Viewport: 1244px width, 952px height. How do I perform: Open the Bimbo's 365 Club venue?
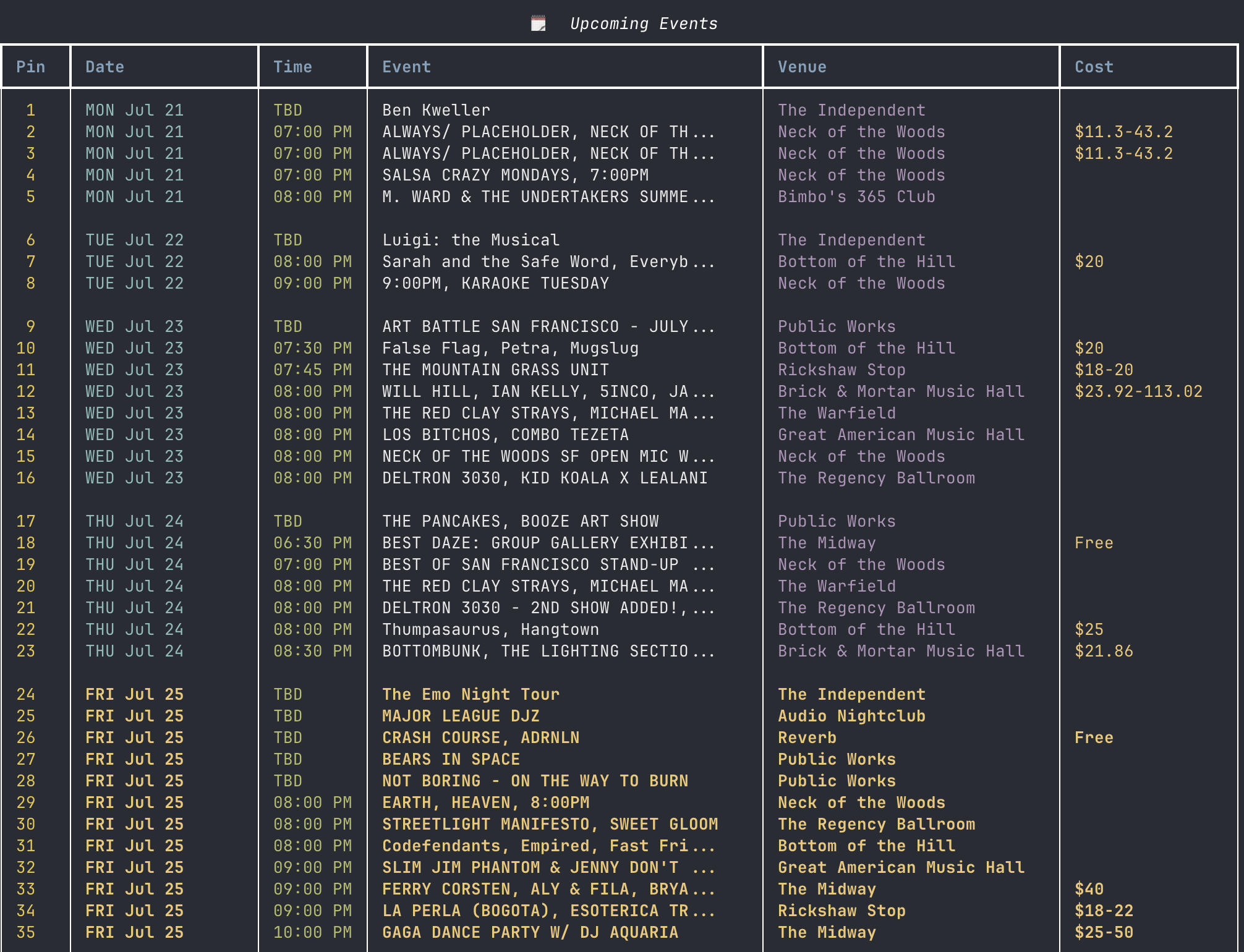(x=856, y=197)
